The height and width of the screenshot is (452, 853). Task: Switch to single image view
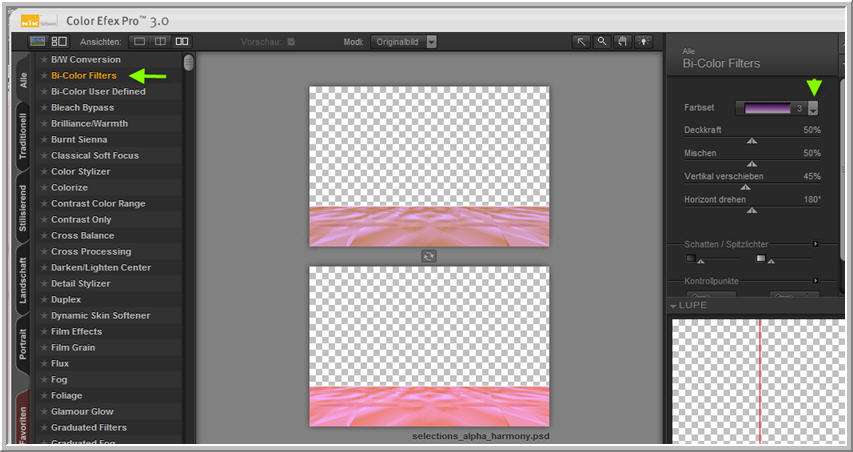coord(140,41)
